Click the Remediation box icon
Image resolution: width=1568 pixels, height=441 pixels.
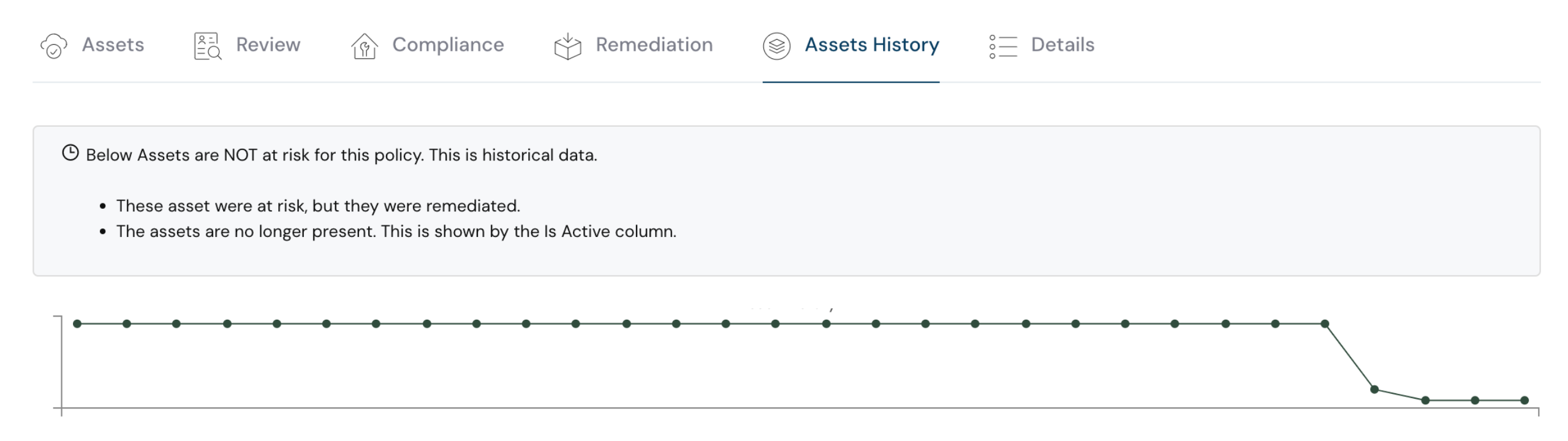coord(567,46)
